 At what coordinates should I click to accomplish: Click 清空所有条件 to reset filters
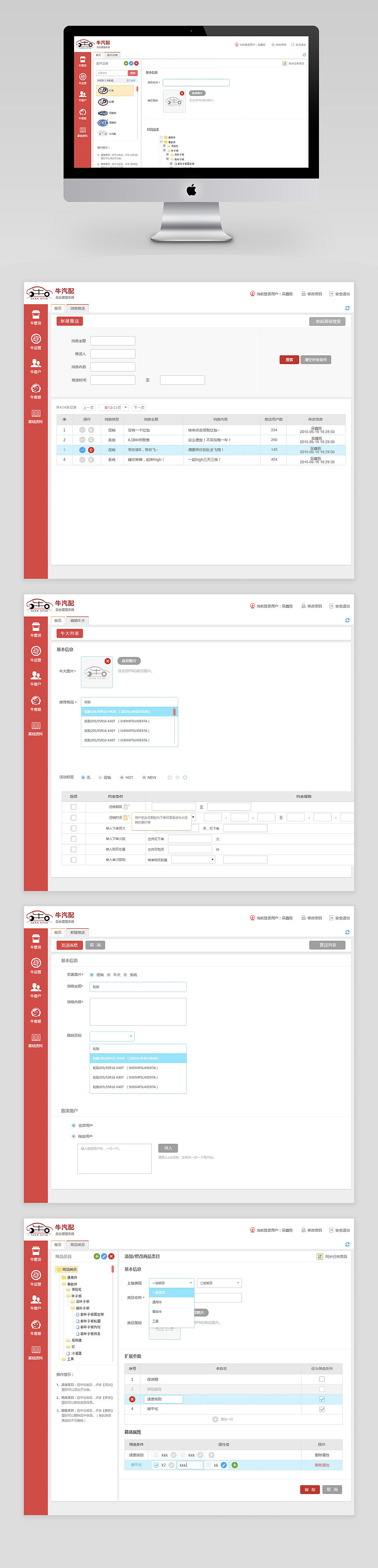(316, 360)
